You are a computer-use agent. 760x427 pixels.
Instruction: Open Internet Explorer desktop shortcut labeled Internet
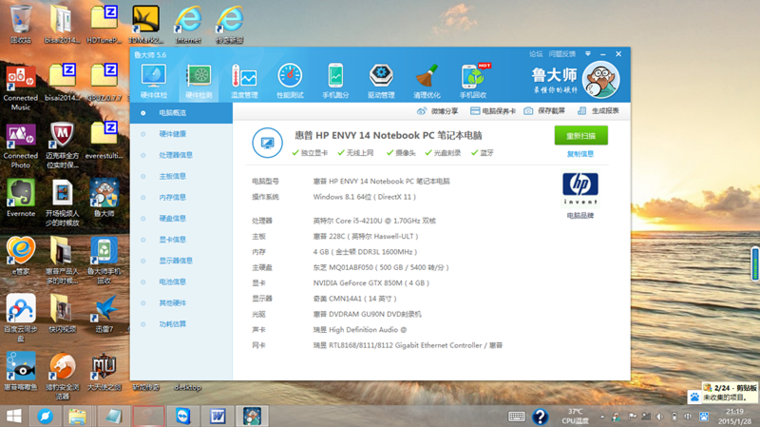click(x=188, y=24)
